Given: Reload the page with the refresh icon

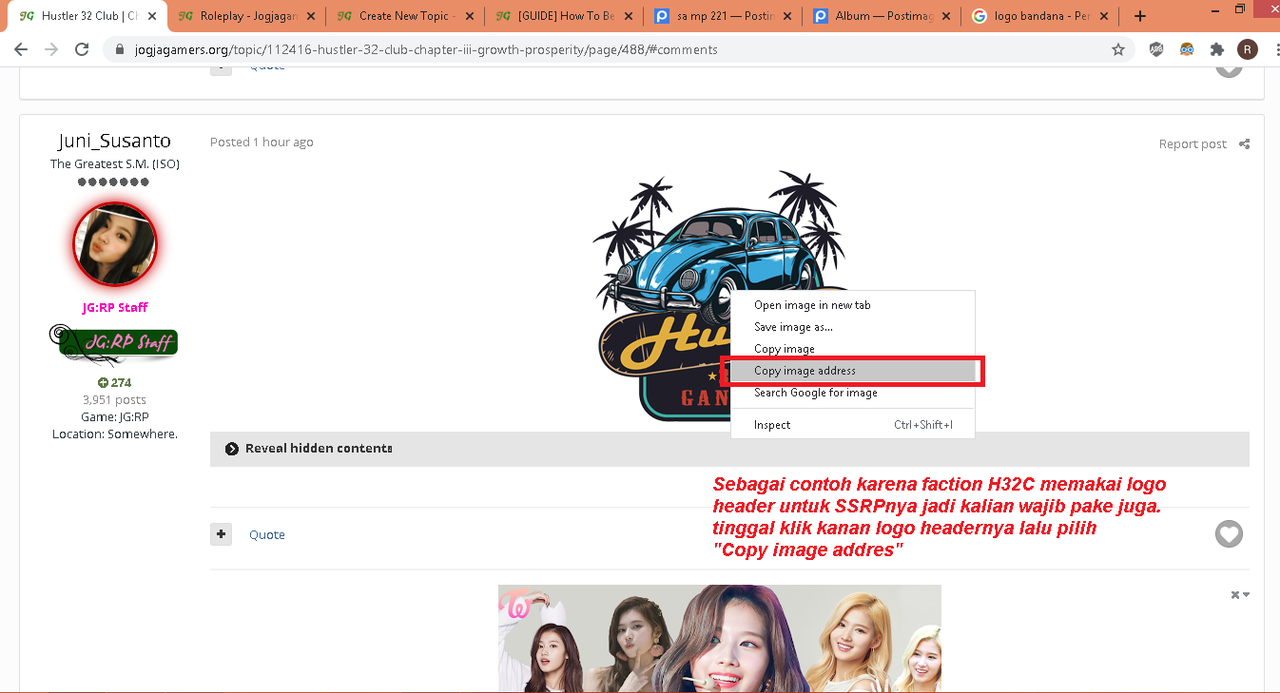Looking at the screenshot, I should coord(83,49).
